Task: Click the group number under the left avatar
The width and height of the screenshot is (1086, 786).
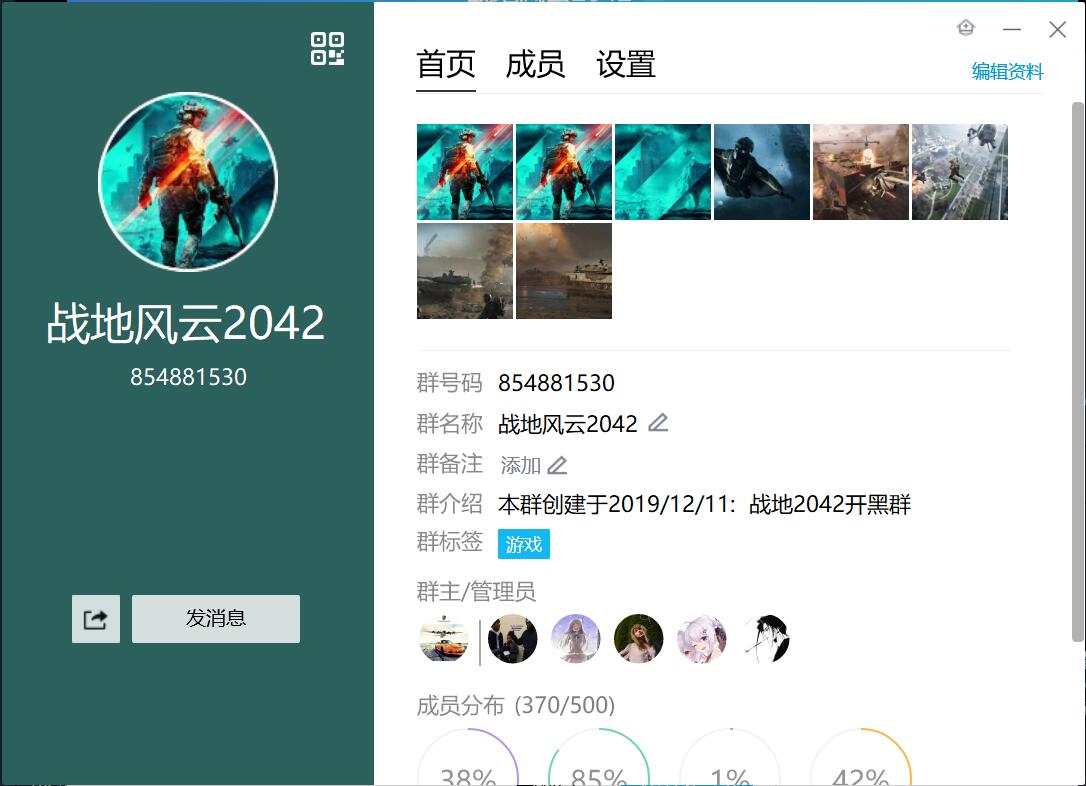Action: point(188,377)
